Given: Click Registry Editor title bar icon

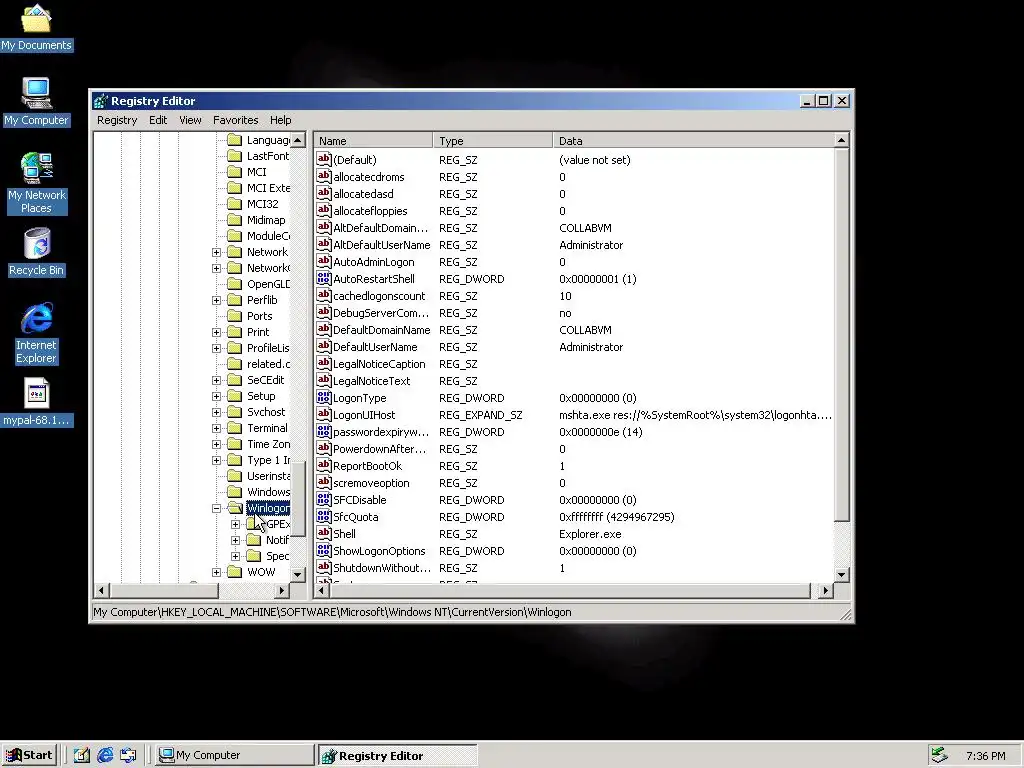Looking at the screenshot, I should click(101, 101).
